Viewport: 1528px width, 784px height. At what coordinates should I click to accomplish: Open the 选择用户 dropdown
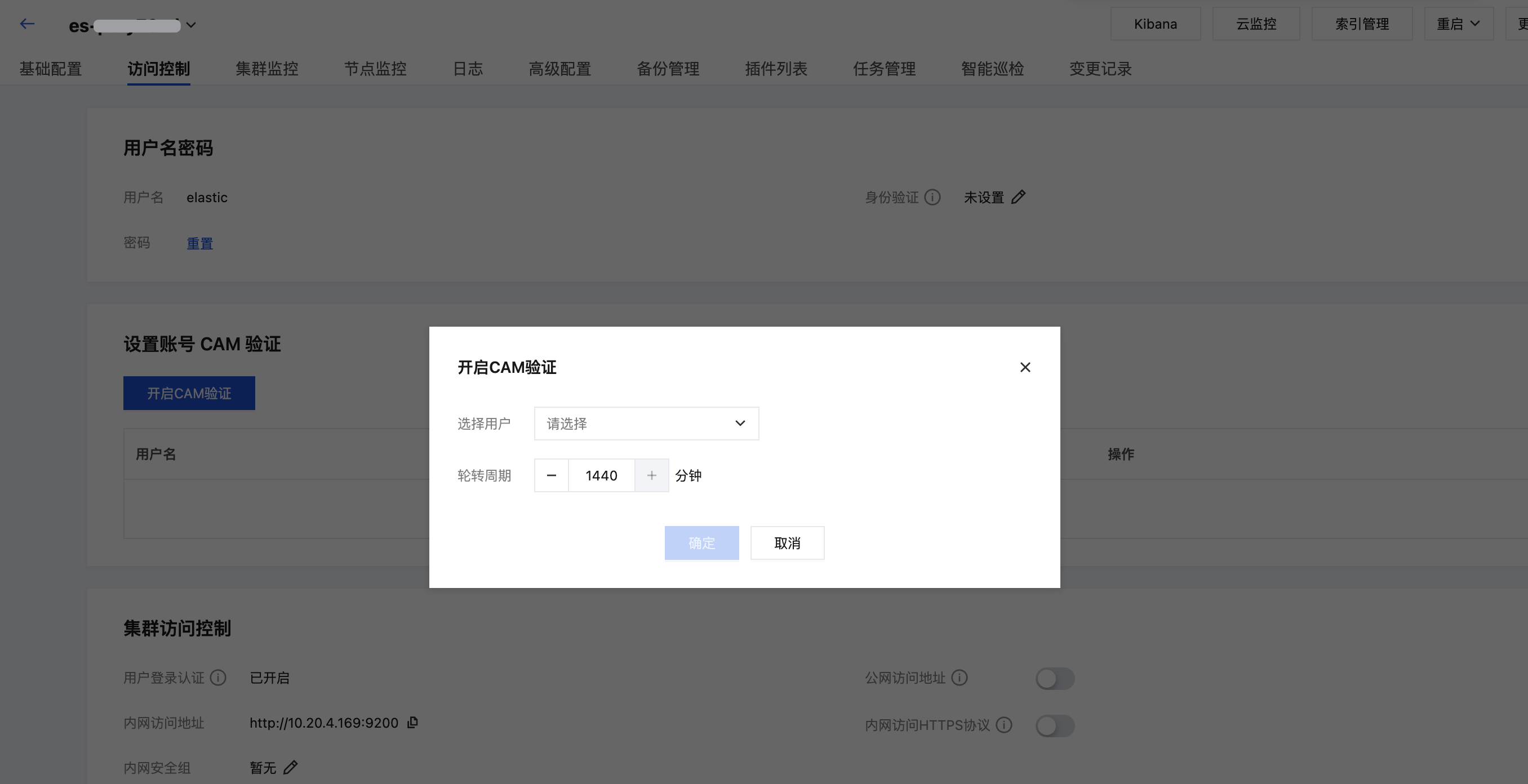[646, 424]
